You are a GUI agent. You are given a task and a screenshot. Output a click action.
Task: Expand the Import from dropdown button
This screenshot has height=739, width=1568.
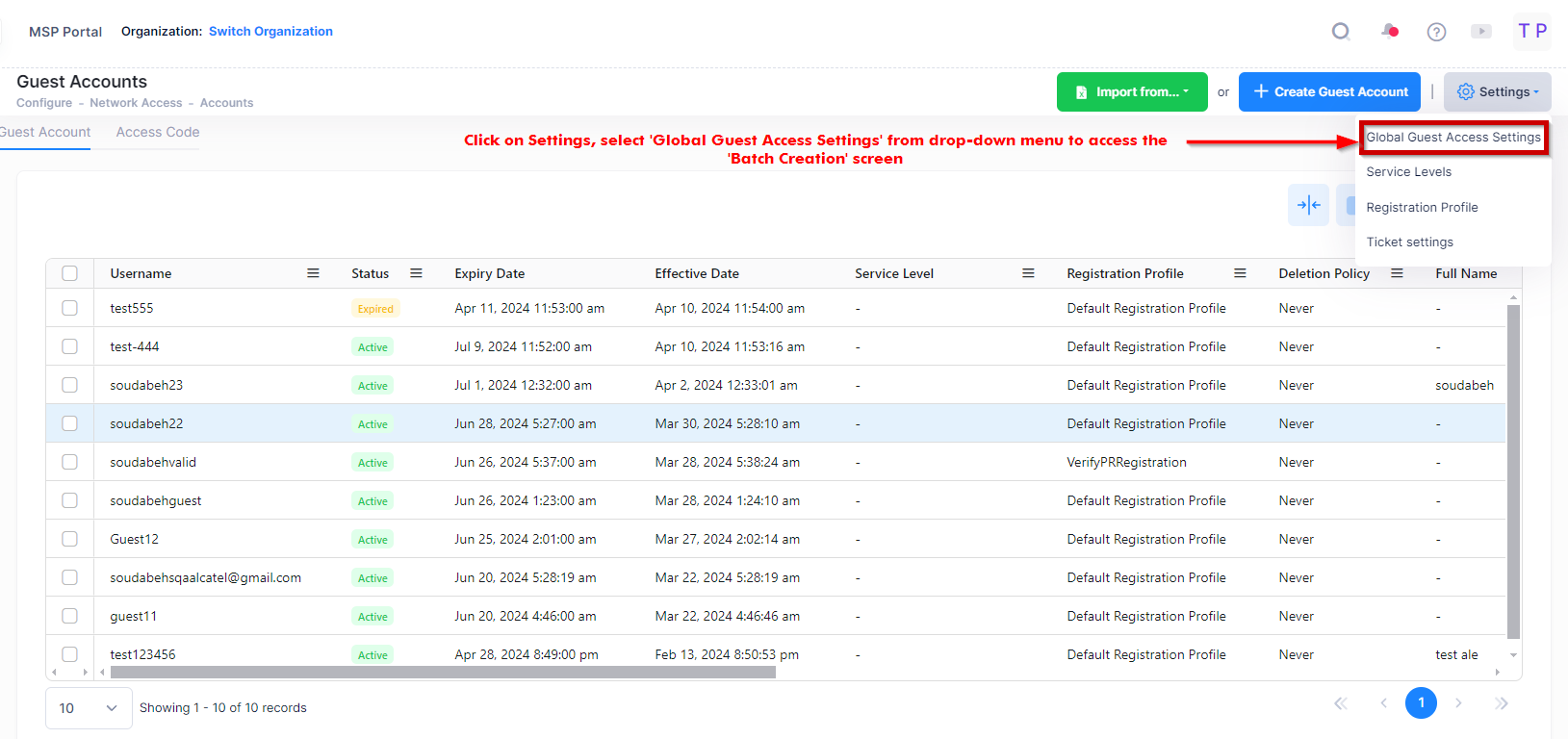pos(1132,92)
